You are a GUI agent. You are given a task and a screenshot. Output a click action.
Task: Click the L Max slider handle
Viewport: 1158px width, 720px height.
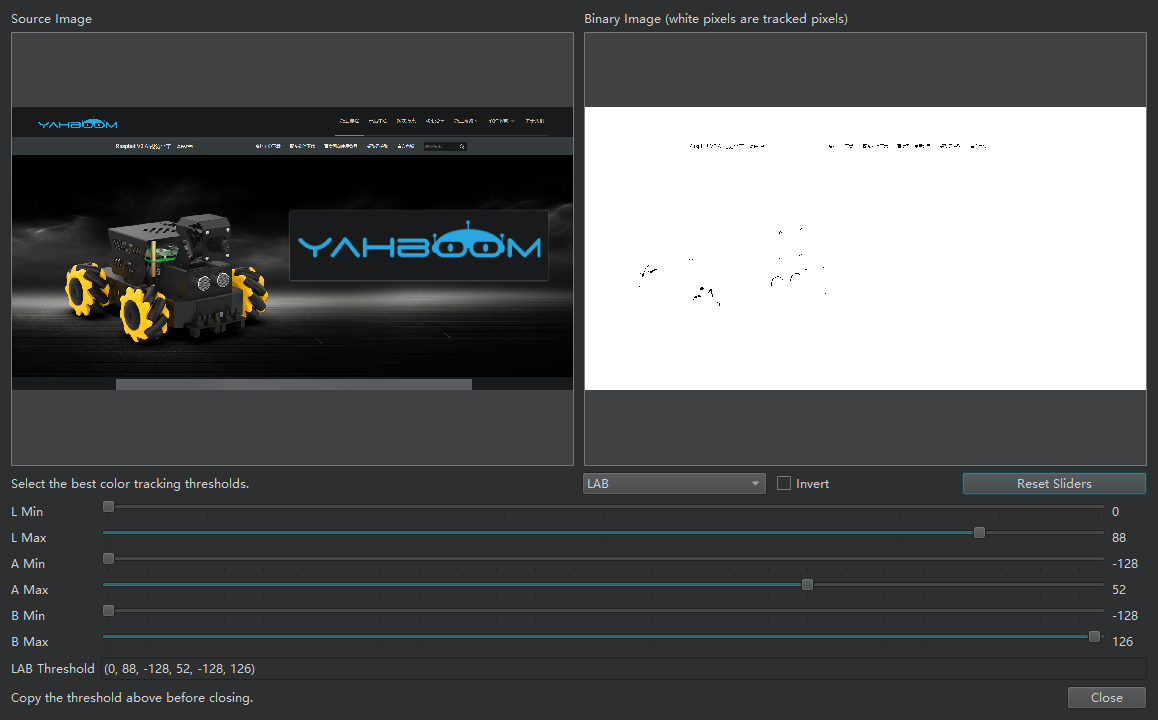979,532
